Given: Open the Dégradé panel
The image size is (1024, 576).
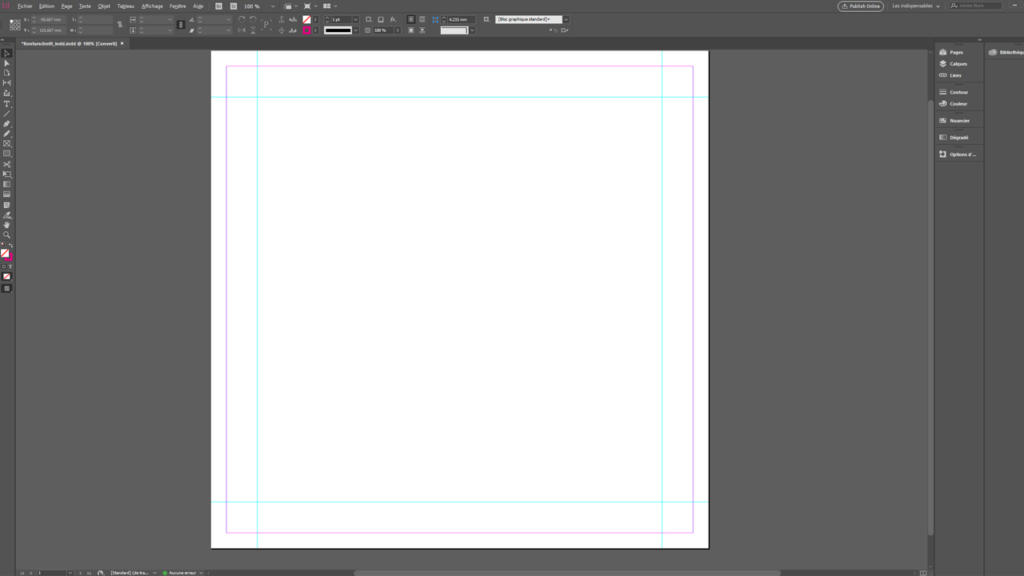Looking at the screenshot, I should pyautogui.click(x=953, y=138).
